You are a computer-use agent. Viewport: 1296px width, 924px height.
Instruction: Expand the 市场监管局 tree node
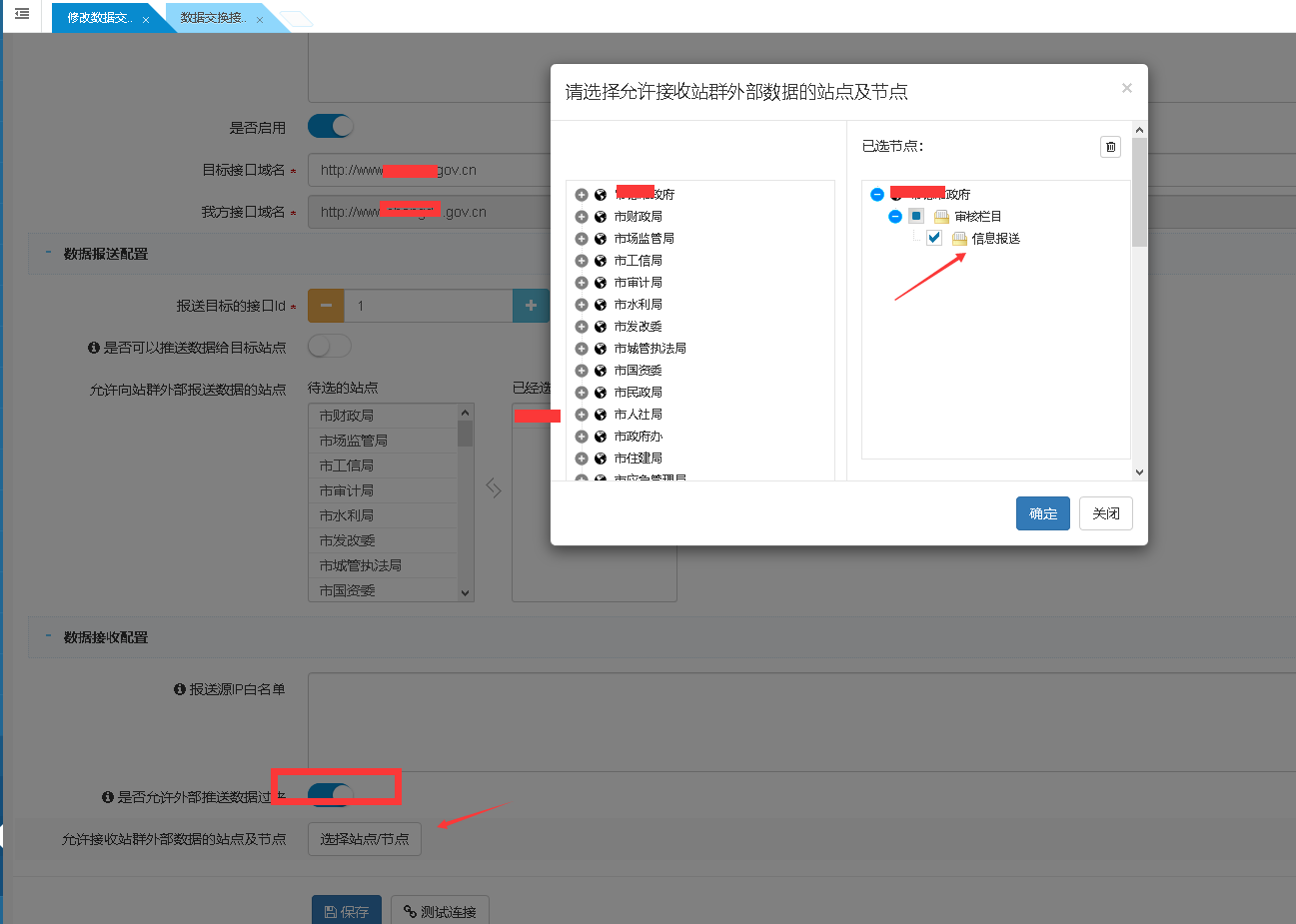pyautogui.click(x=582, y=239)
